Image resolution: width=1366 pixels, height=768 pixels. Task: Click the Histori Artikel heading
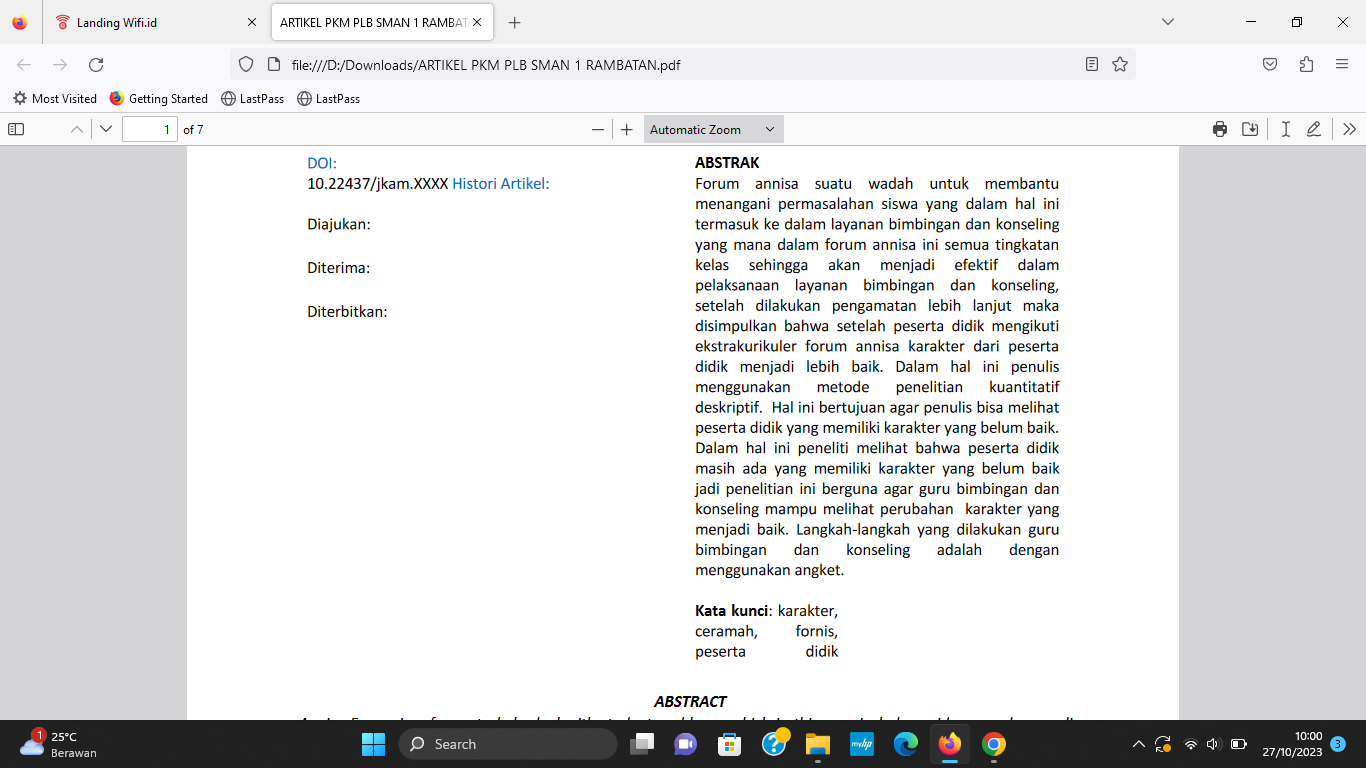501,183
